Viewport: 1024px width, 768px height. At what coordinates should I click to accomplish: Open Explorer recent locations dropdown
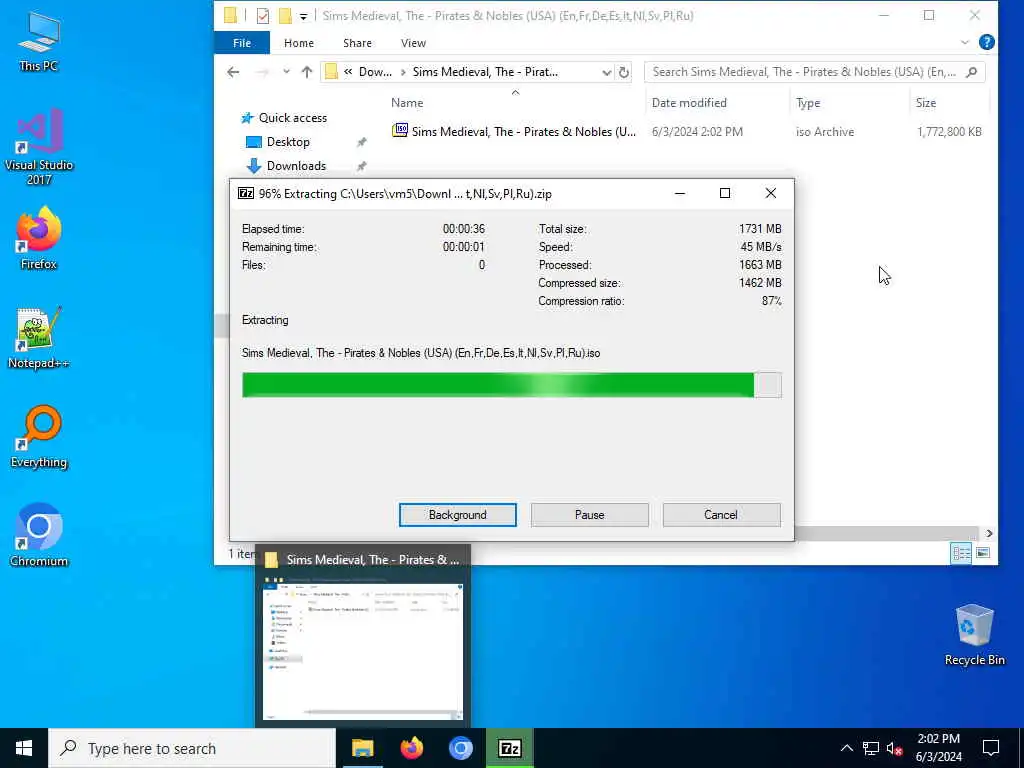(x=286, y=72)
